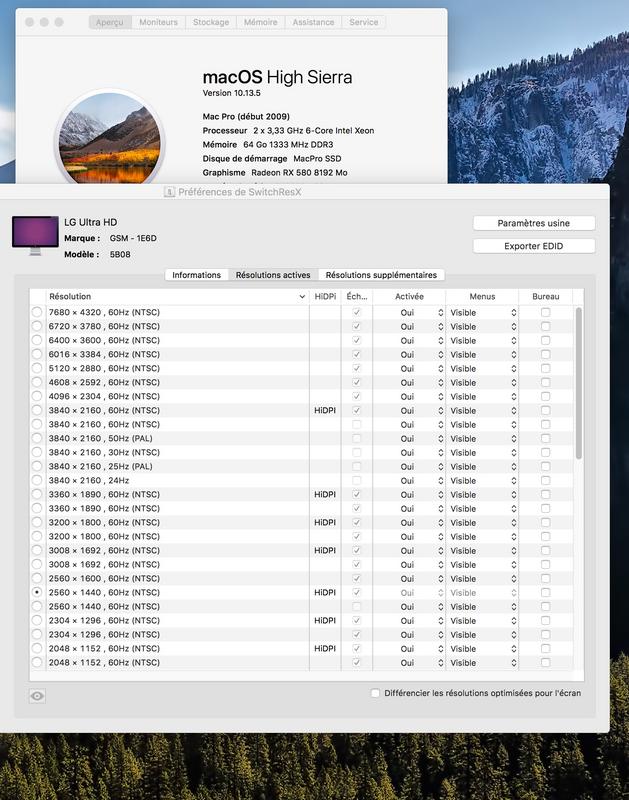The image size is (629, 800).
Task: Click the Exporter EDID button
Action: [534, 246]
